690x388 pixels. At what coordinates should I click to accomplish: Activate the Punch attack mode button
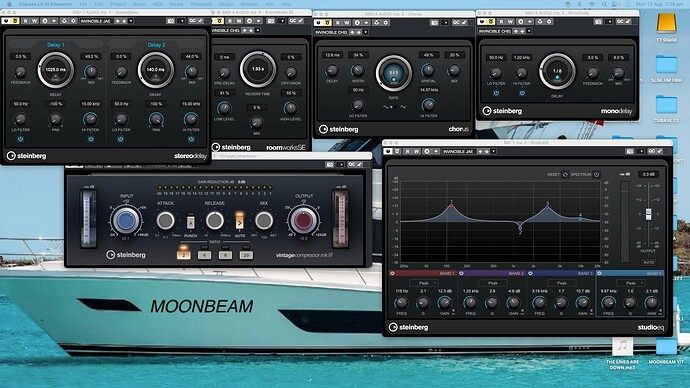click(191, 223)
